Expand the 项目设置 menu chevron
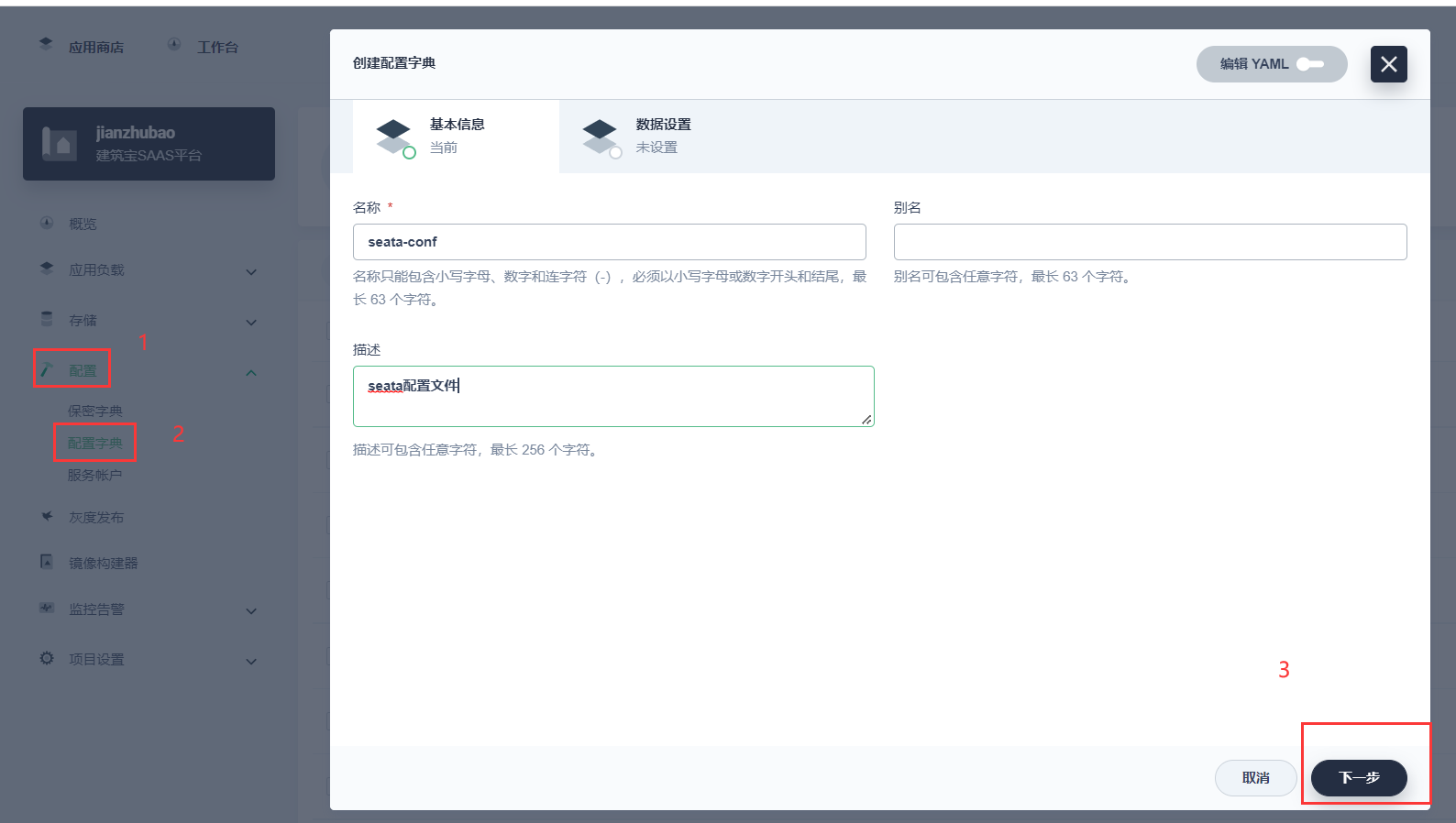This screenshot has height=823, width=1456. pos(251,662)
